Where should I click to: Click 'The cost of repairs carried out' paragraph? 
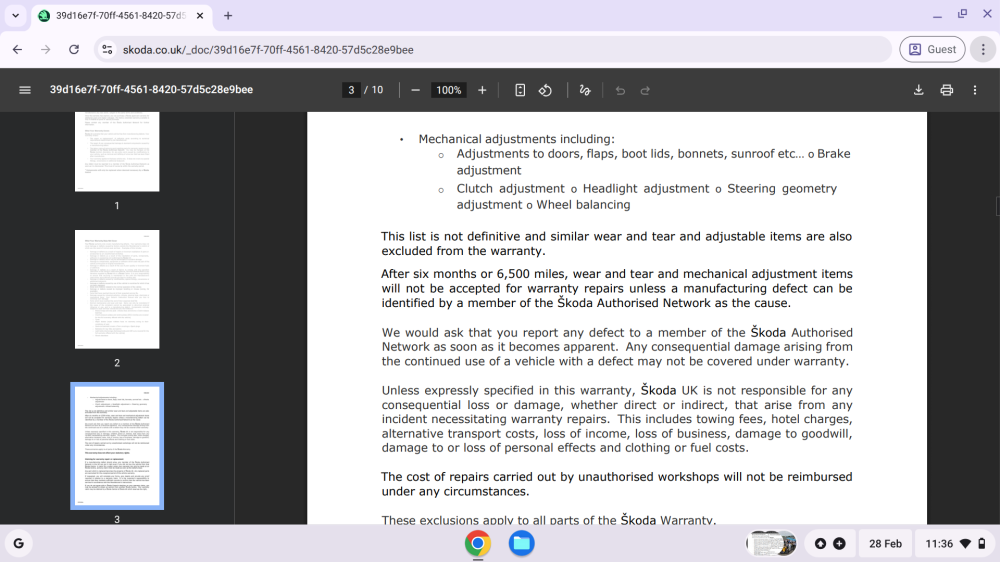pos(617,484)
